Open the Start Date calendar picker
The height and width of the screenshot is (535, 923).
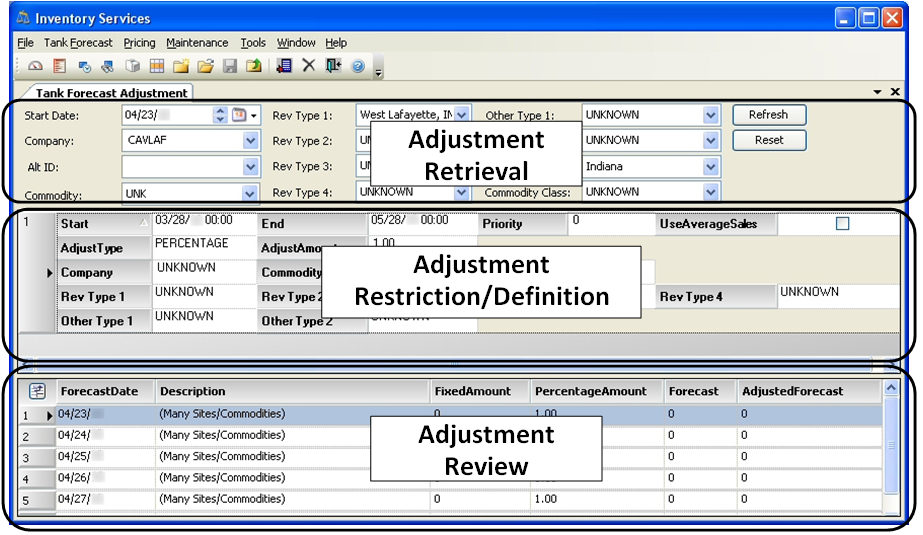pos(240,115)
